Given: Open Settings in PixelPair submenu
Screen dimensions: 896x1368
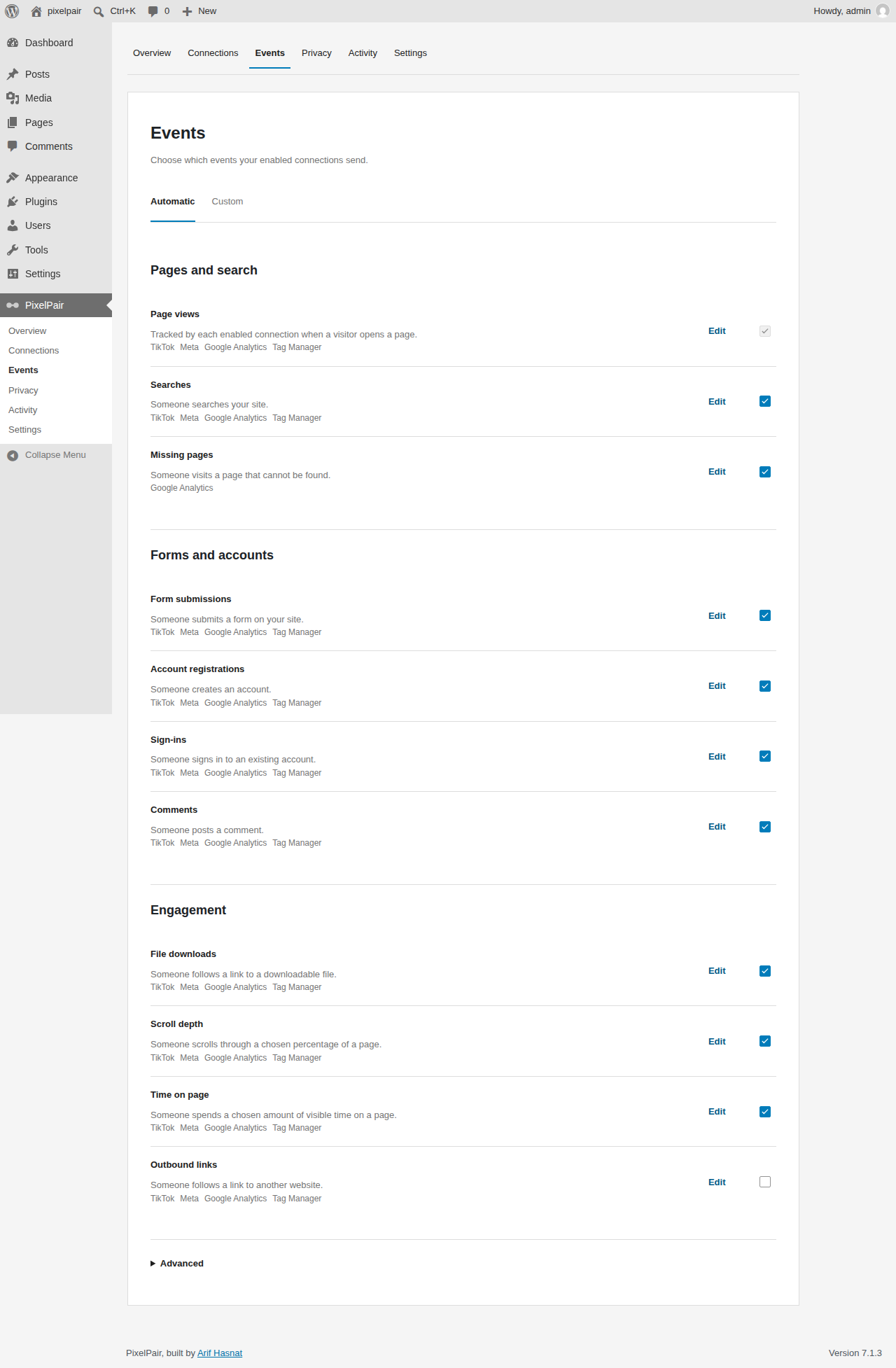Looking at the screenshot, I should coord(24,430).
